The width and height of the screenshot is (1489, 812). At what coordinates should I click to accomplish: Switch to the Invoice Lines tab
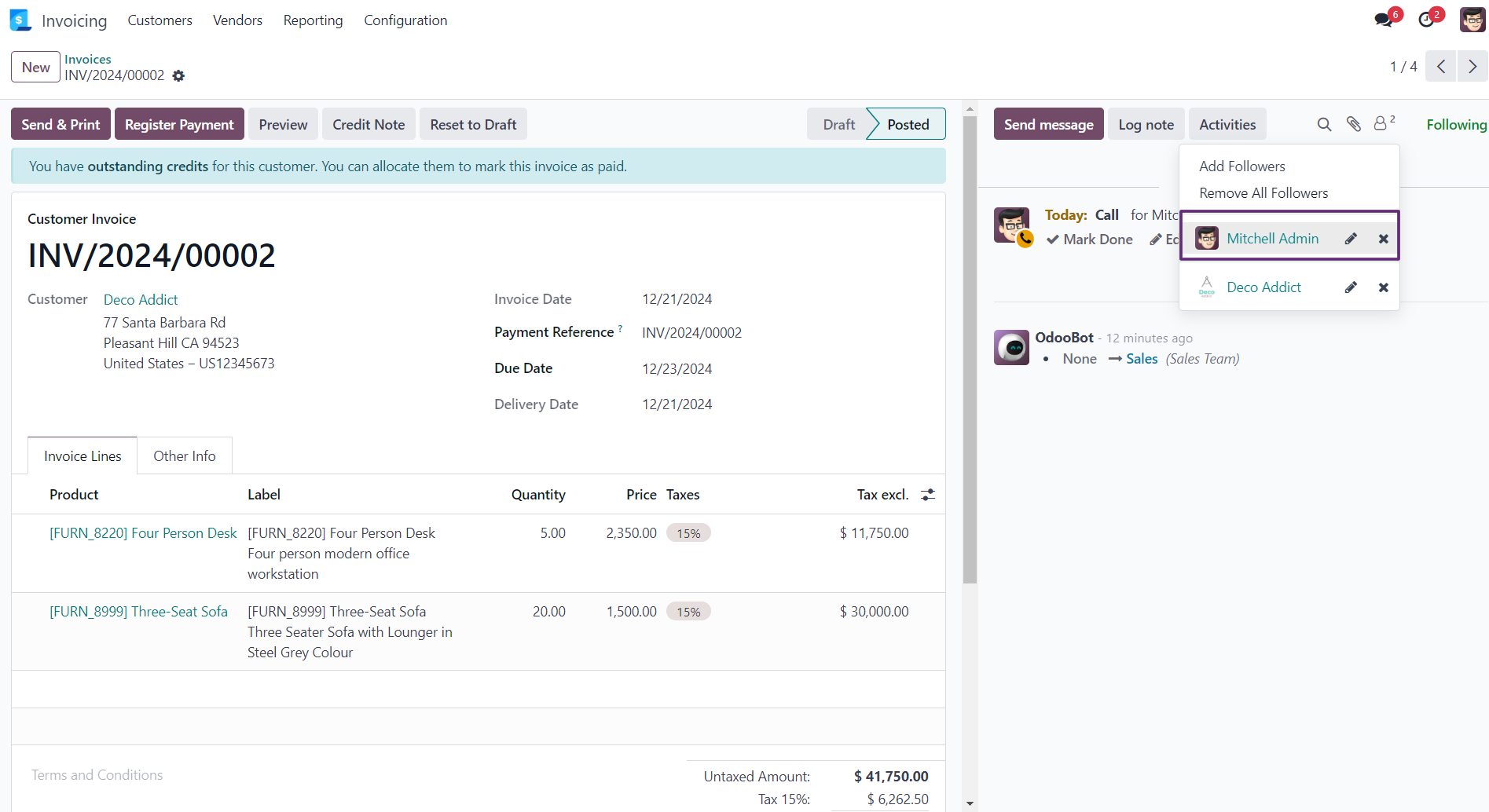pyautogui.click(x=83, y=456)
